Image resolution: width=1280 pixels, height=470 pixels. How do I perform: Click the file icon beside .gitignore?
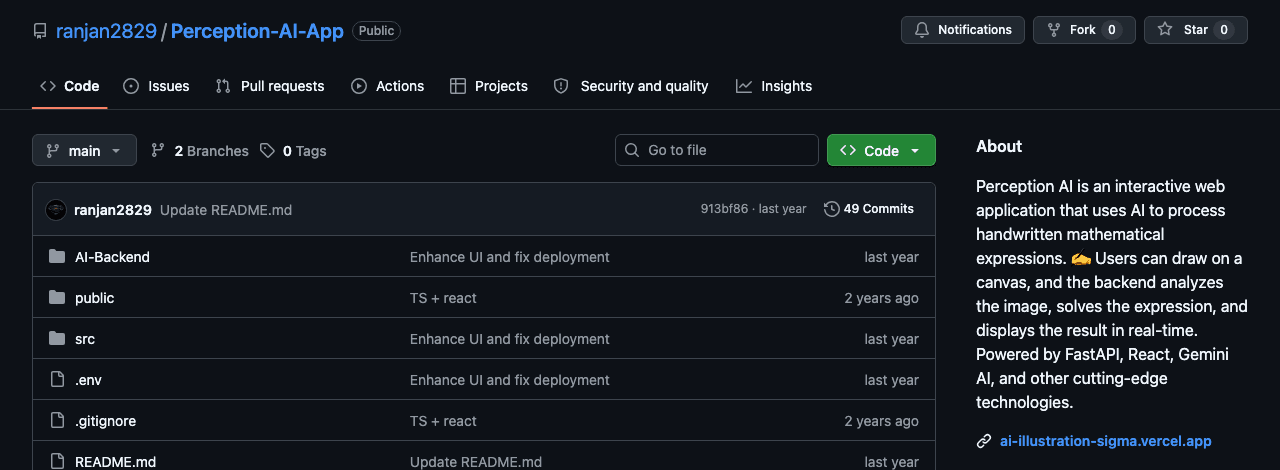pyautogui.click(x=57, y=421)
